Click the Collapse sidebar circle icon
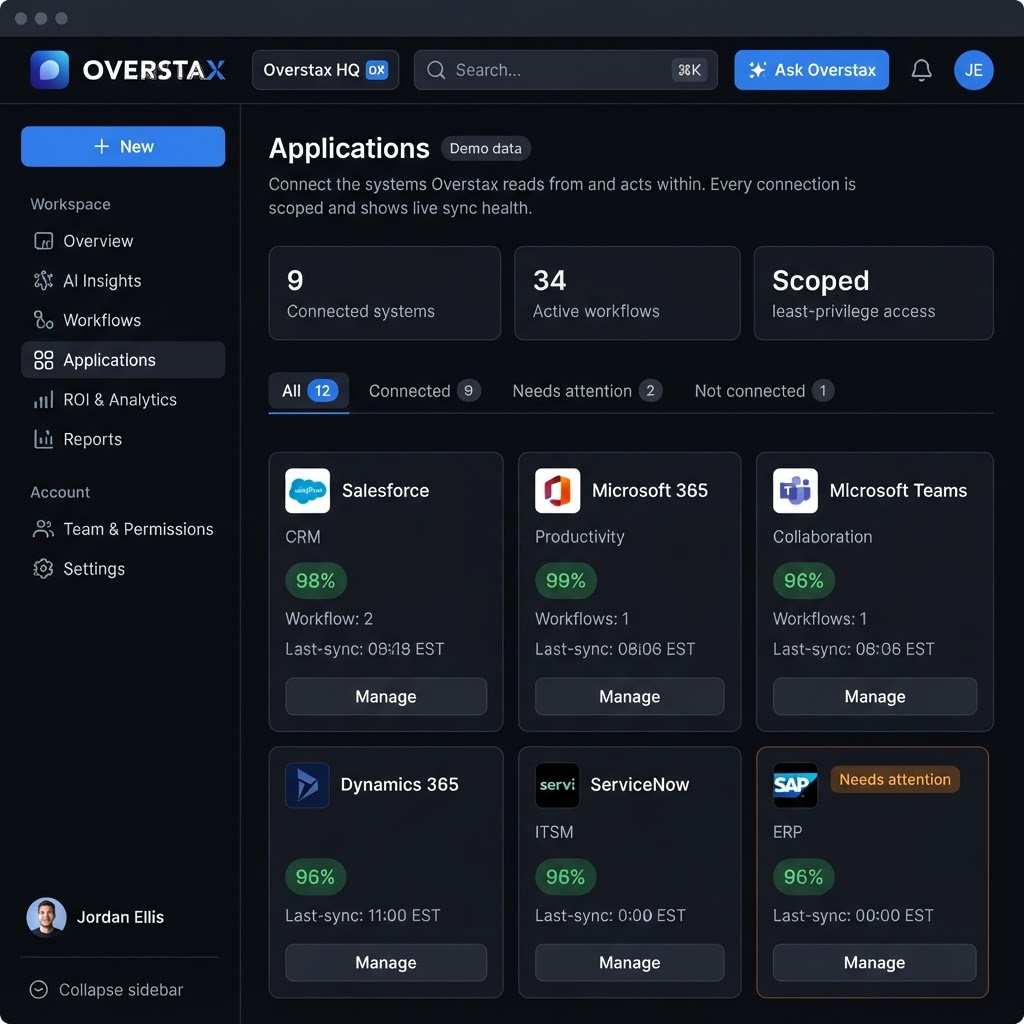The width and height of the screenshot is (1024, 1024). (x=39, y=989)
